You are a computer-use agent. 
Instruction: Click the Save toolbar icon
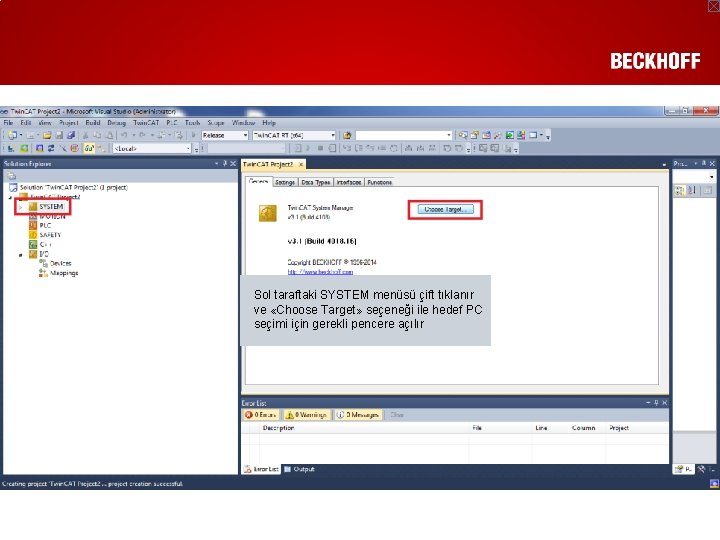click(x=59, y=135)
